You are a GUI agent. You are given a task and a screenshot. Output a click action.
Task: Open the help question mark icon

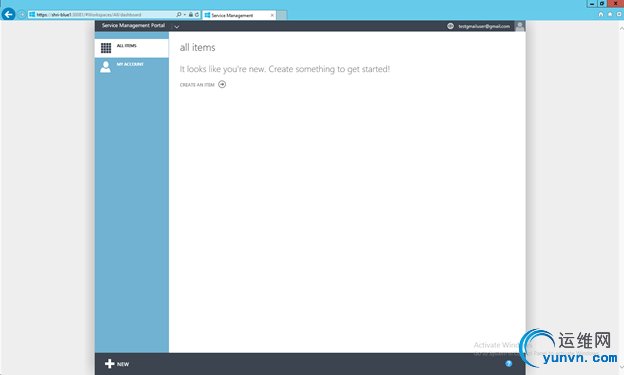click(509, 363)
